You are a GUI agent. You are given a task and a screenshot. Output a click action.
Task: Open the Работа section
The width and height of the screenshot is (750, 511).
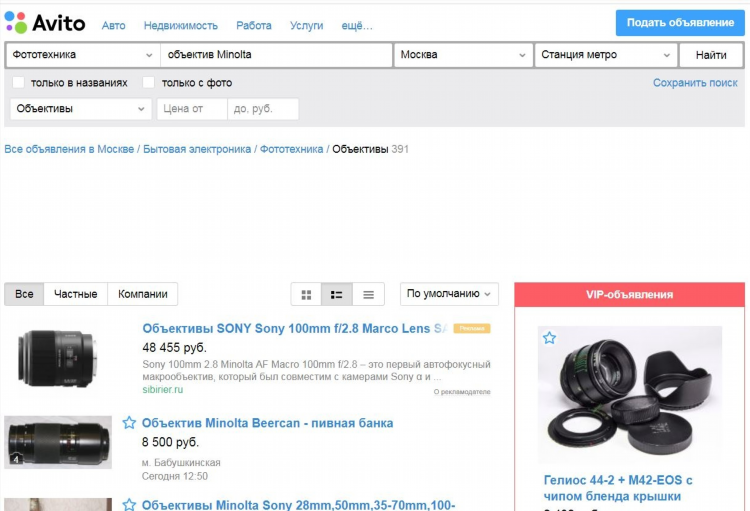254,25
